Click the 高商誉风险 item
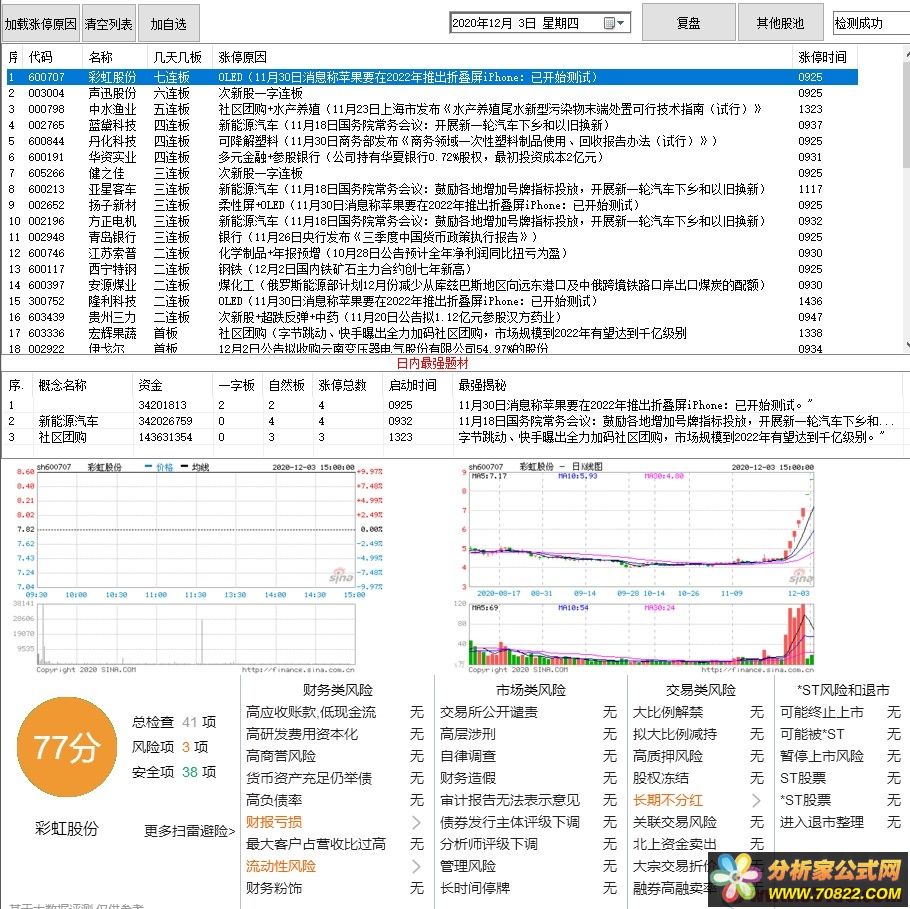Screen dimensions: 910x909 (x=281, y=756)
